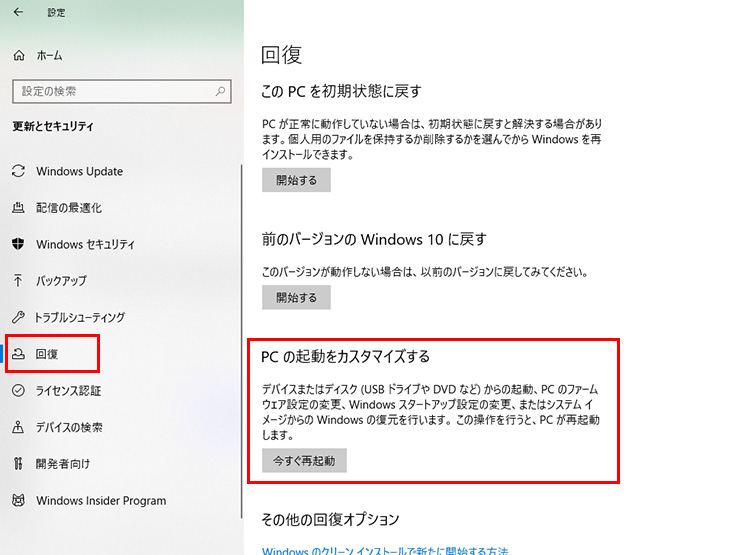Viewport: 750px width, 555px height.
Task: Click the Home house icon
Action: (x=19, y=57)
